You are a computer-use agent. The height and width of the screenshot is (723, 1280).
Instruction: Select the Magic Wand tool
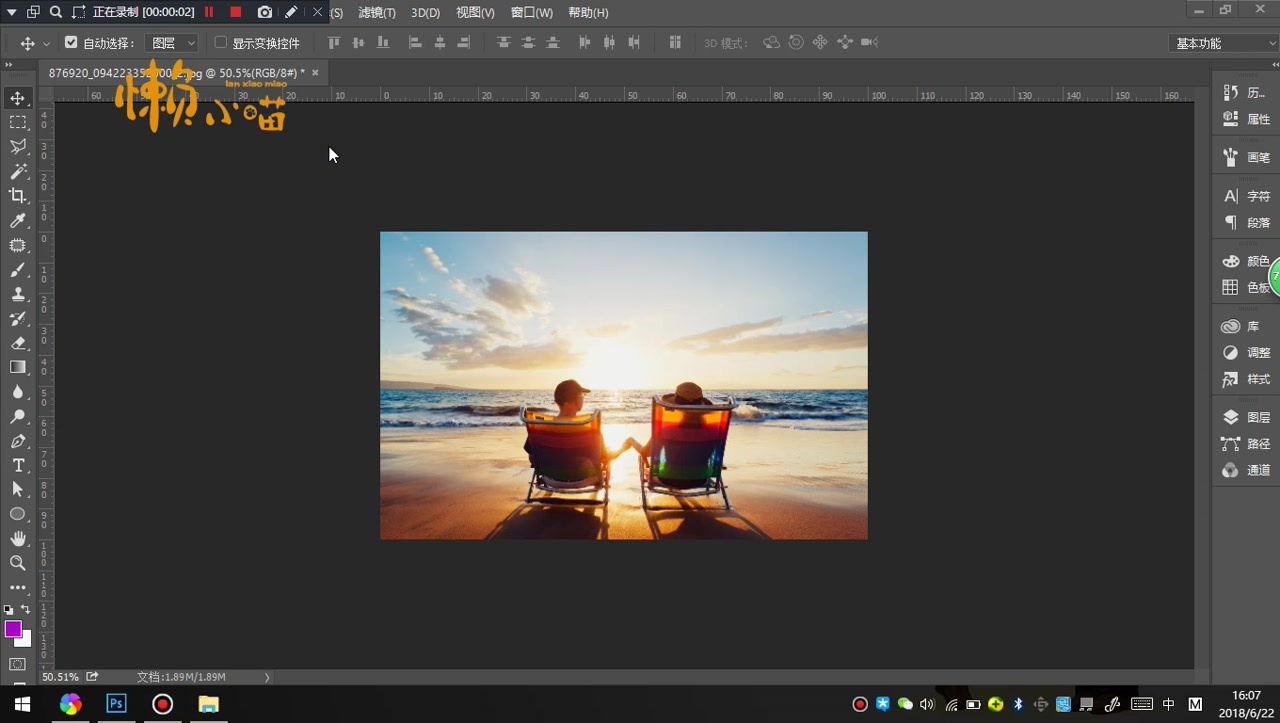point(18,171)
